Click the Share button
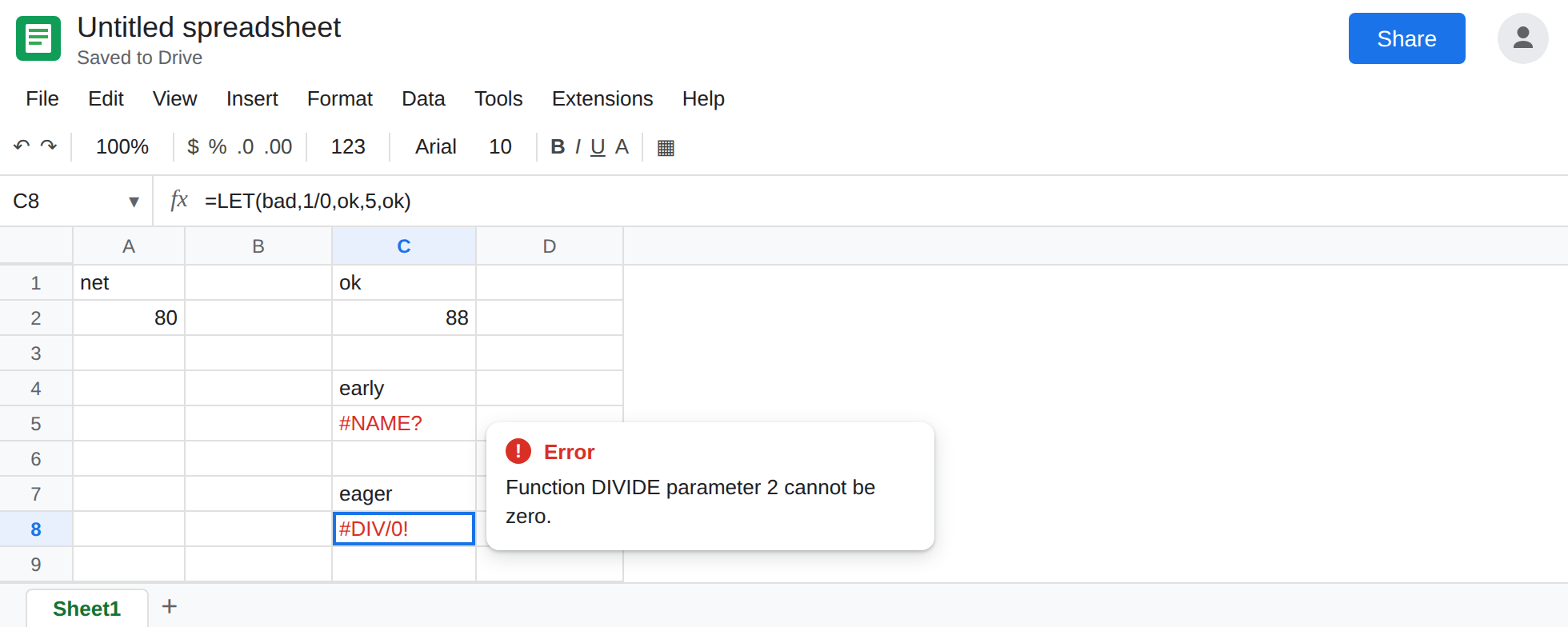Image resolution: width=1568 pixels, height=627 pixels. coord(1407,38)
